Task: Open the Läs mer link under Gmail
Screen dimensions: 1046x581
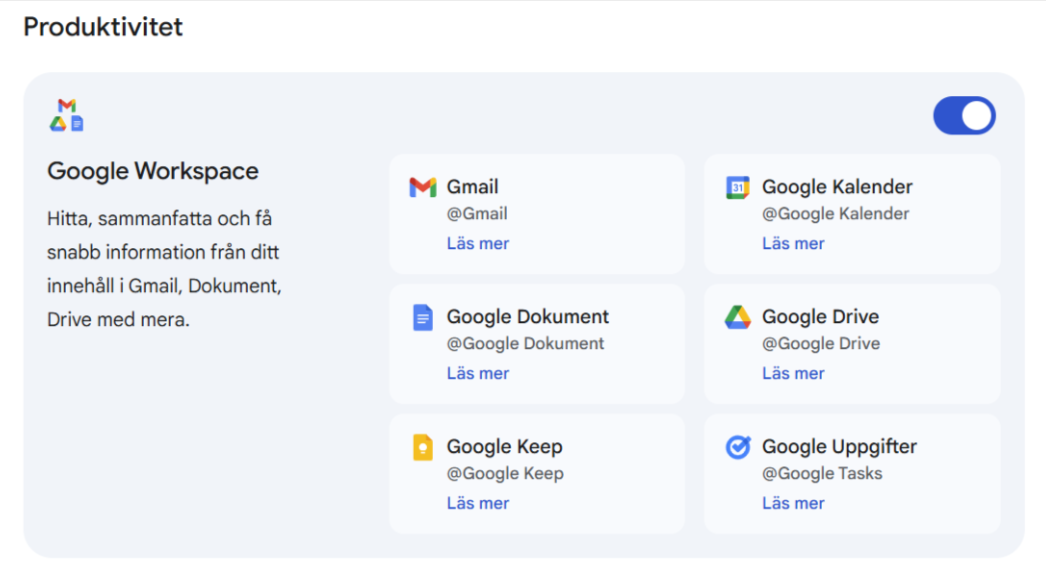Action: pyautogui.click(x=478, y=243)
